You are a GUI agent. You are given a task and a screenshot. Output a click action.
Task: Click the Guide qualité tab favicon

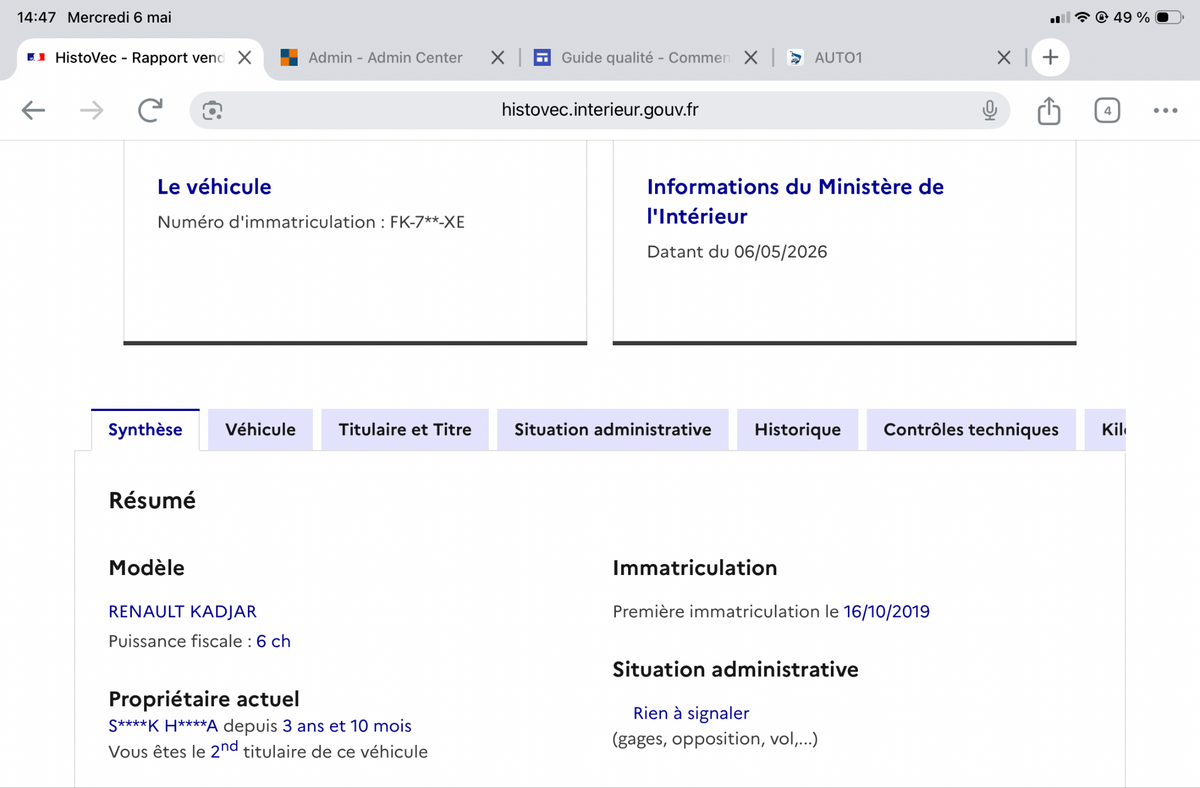pos(543,58)
